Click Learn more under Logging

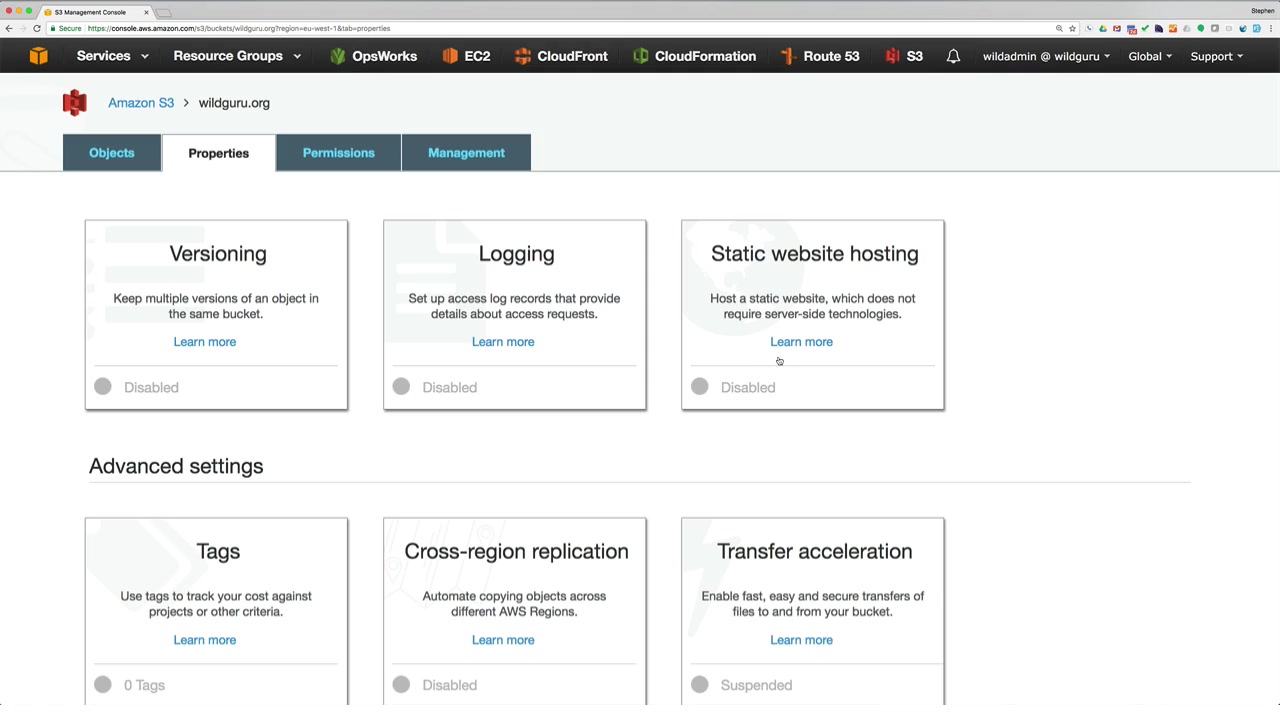coord(503,342)
